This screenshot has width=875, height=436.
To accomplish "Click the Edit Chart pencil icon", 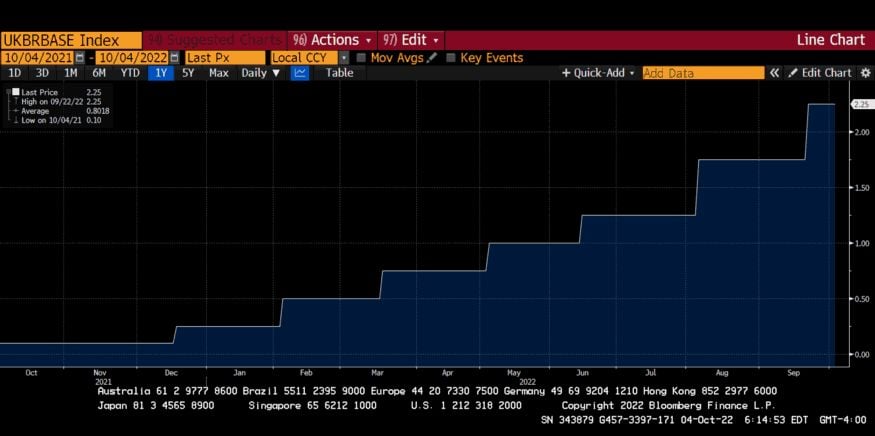I will [793, 73].
